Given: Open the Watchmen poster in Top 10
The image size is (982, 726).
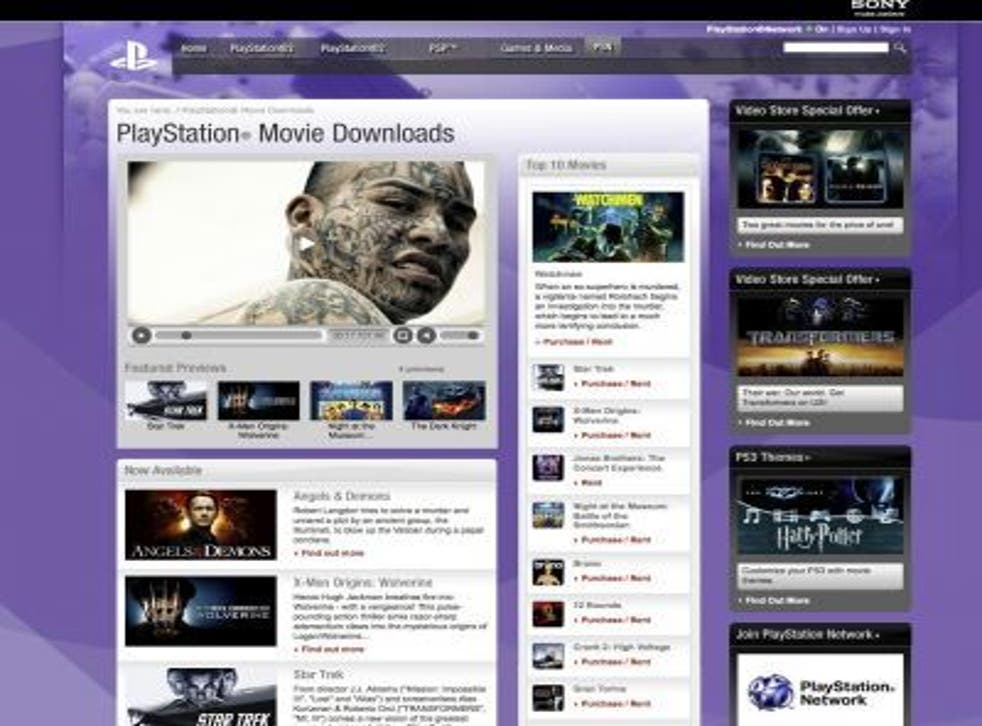Looking at the screenshot, I should (608, 227).
